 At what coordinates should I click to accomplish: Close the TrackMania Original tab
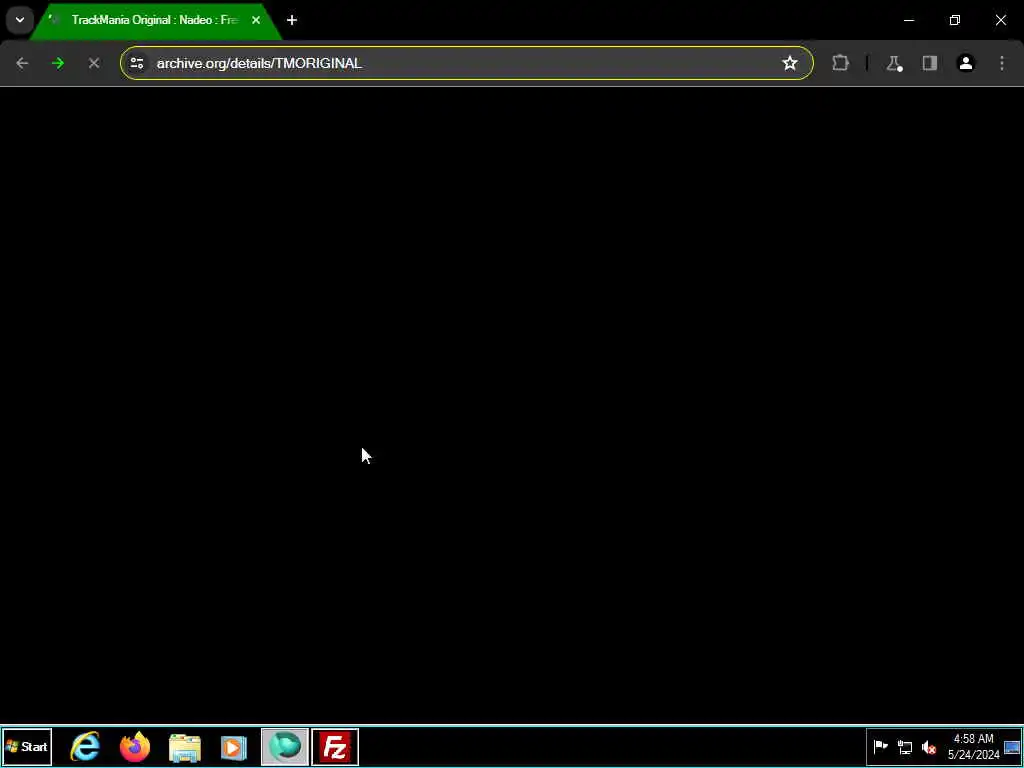coord(256,20)
